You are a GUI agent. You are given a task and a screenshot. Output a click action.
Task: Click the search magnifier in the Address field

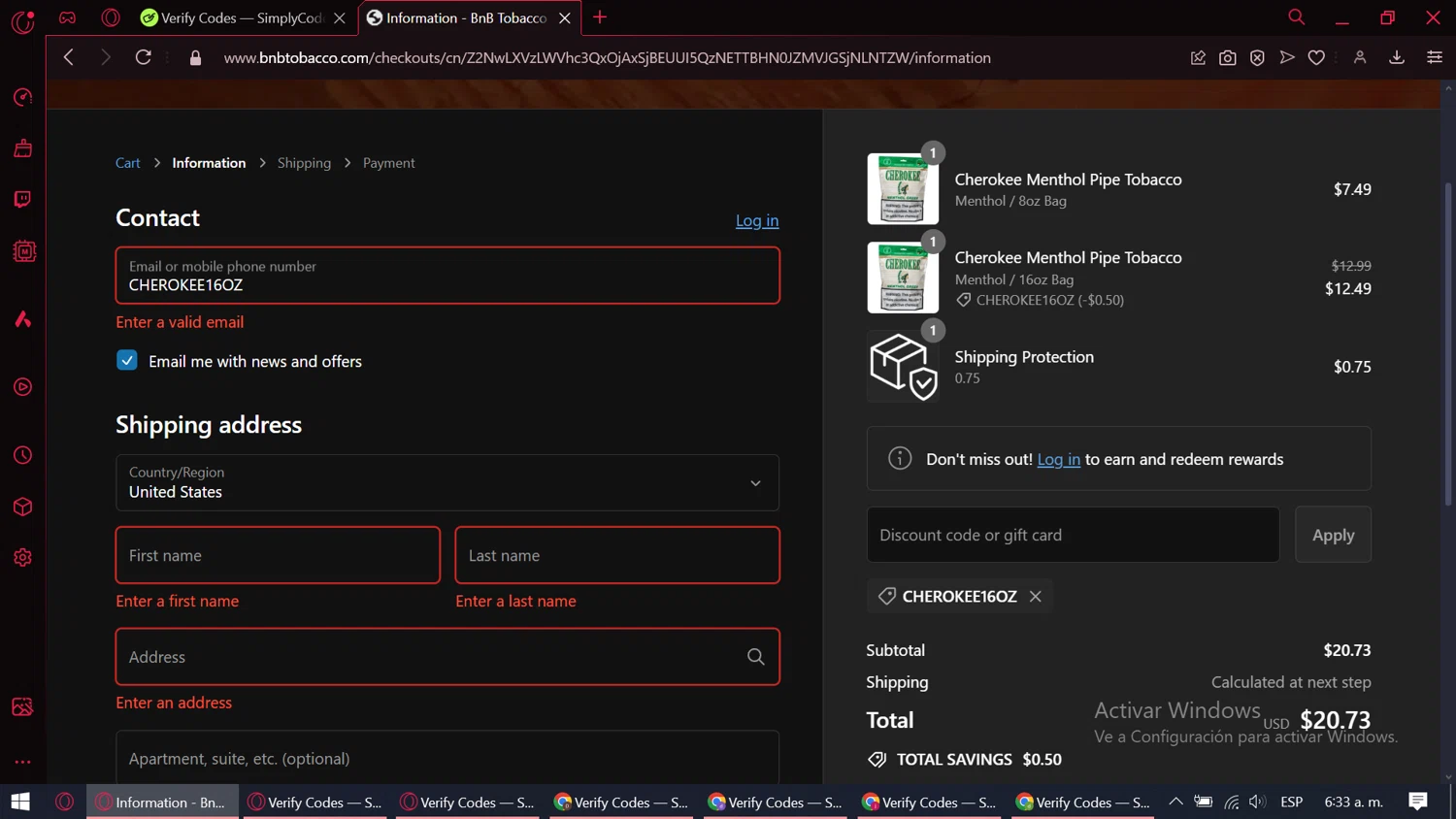[x=755, y=657]
